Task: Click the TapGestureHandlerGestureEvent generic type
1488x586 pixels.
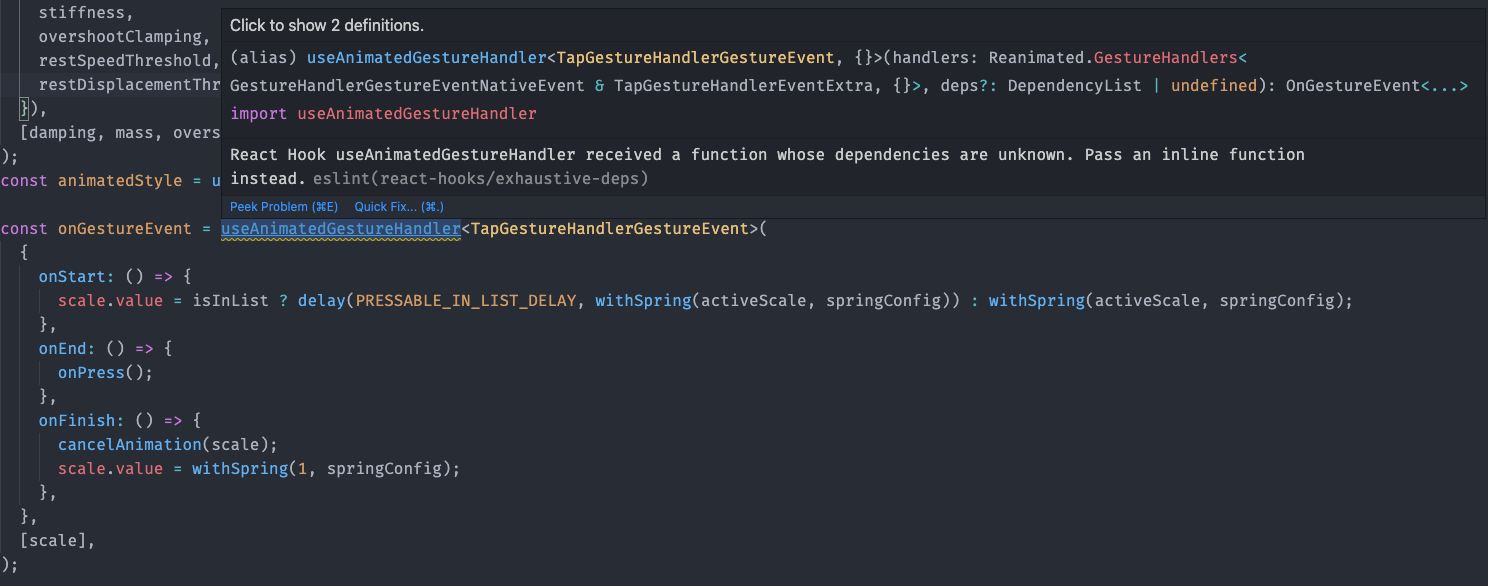Action: coord(612,228)
